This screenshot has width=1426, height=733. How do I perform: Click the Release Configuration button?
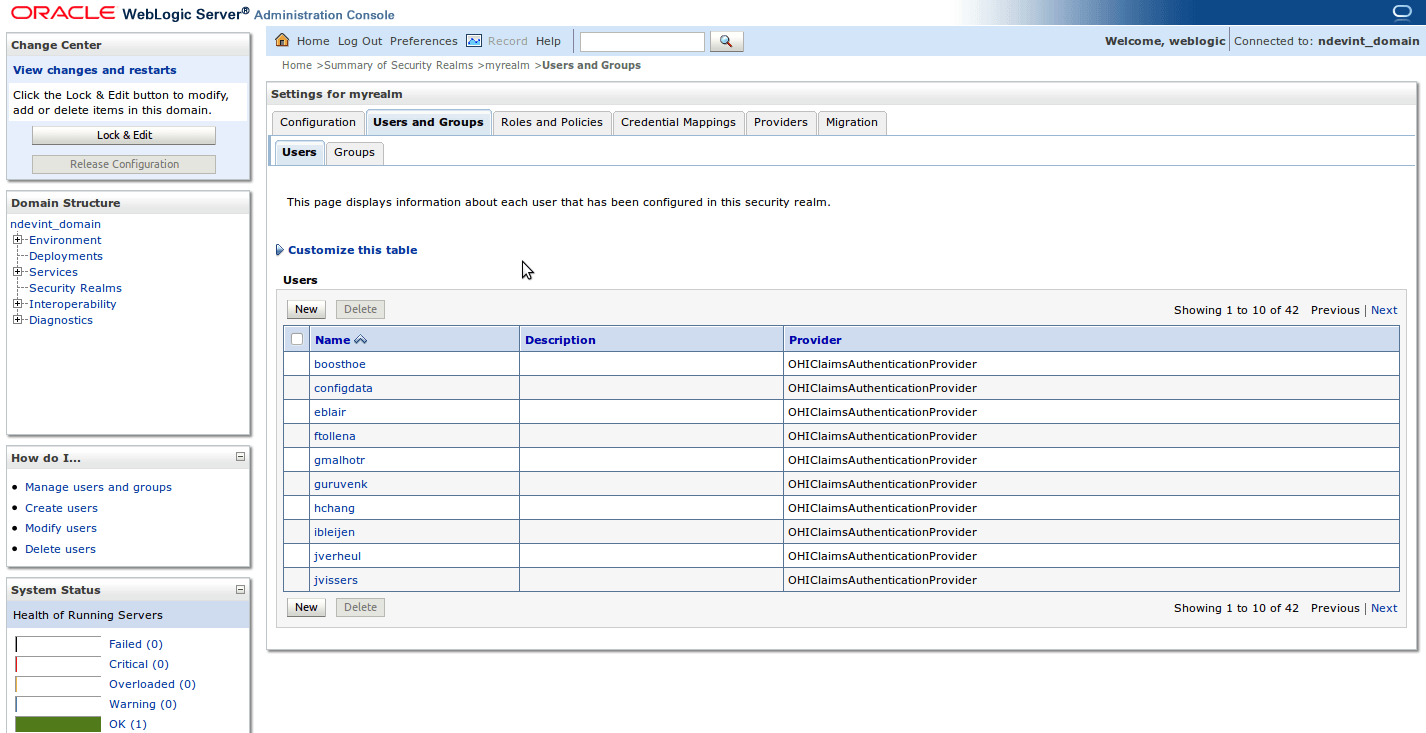(x=124, y=164)
